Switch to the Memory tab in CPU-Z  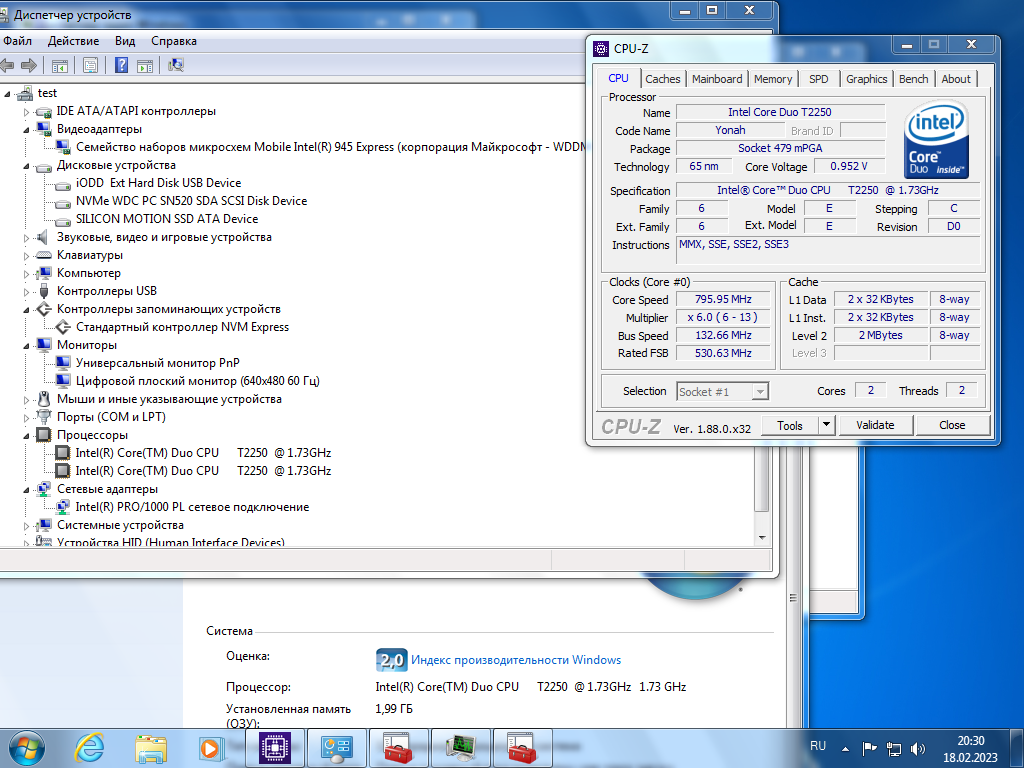773,79
